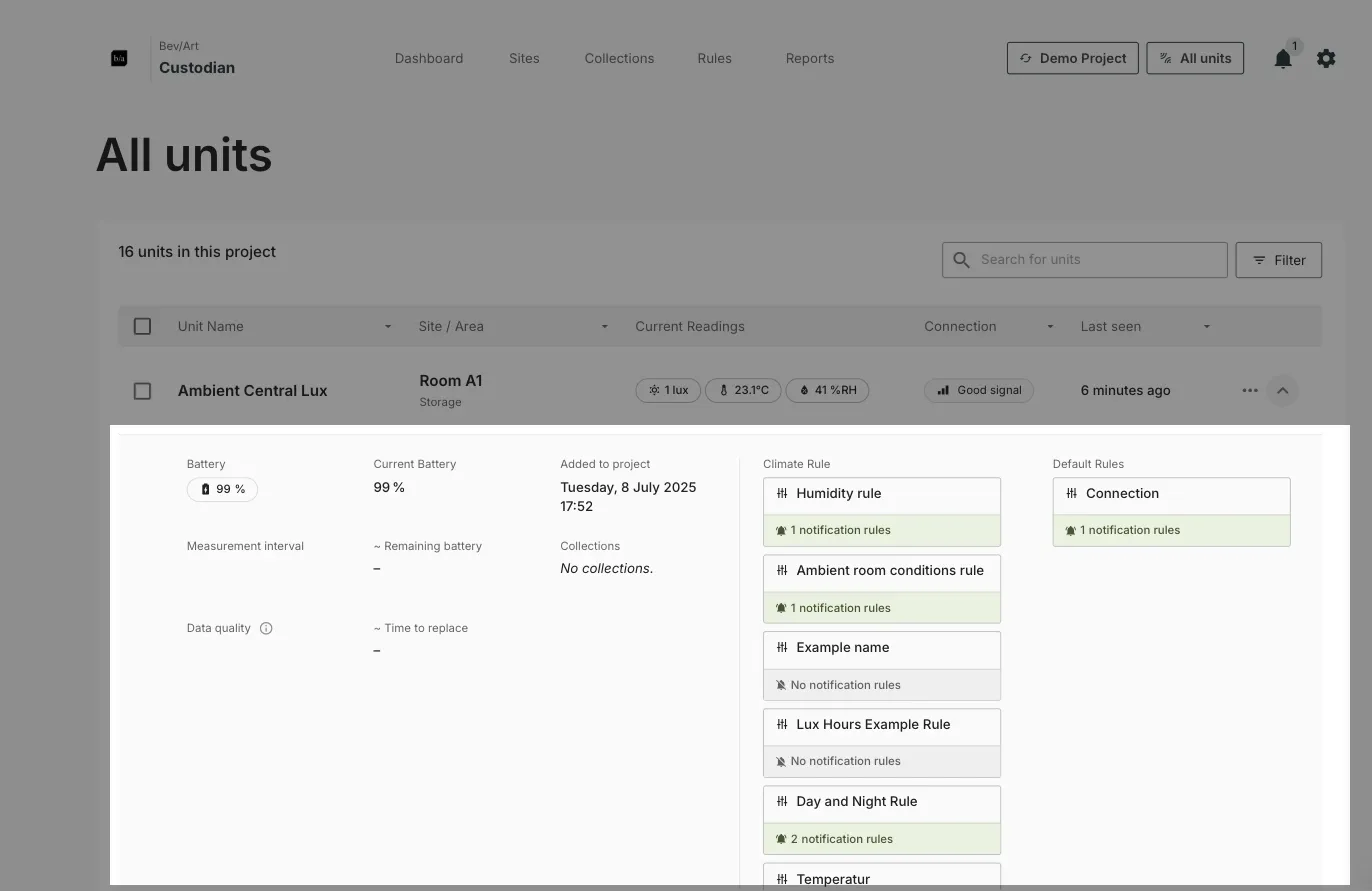Open the Reports nav item
Viewport: 1372px width, 891px height.
point(810,58)
